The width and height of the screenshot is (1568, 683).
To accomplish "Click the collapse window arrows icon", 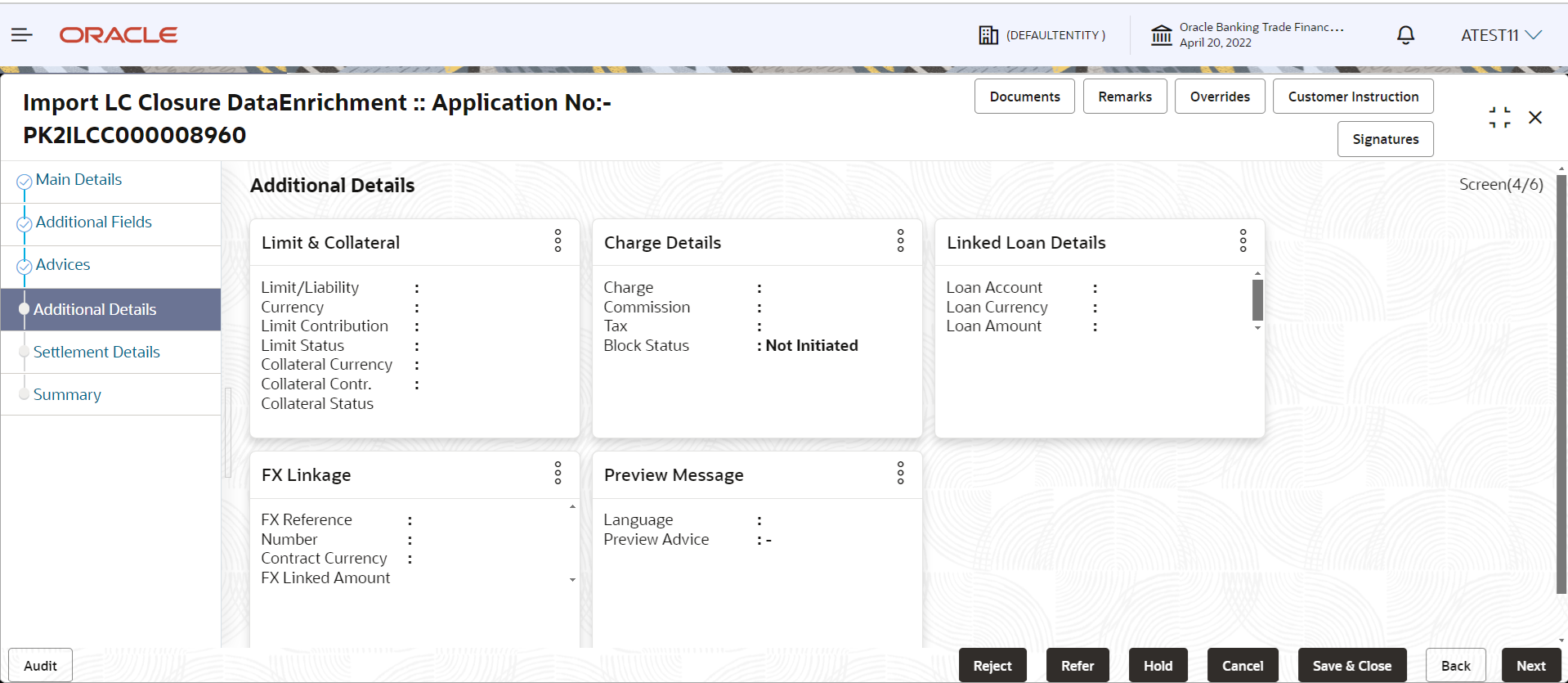I will [1499, 117].
